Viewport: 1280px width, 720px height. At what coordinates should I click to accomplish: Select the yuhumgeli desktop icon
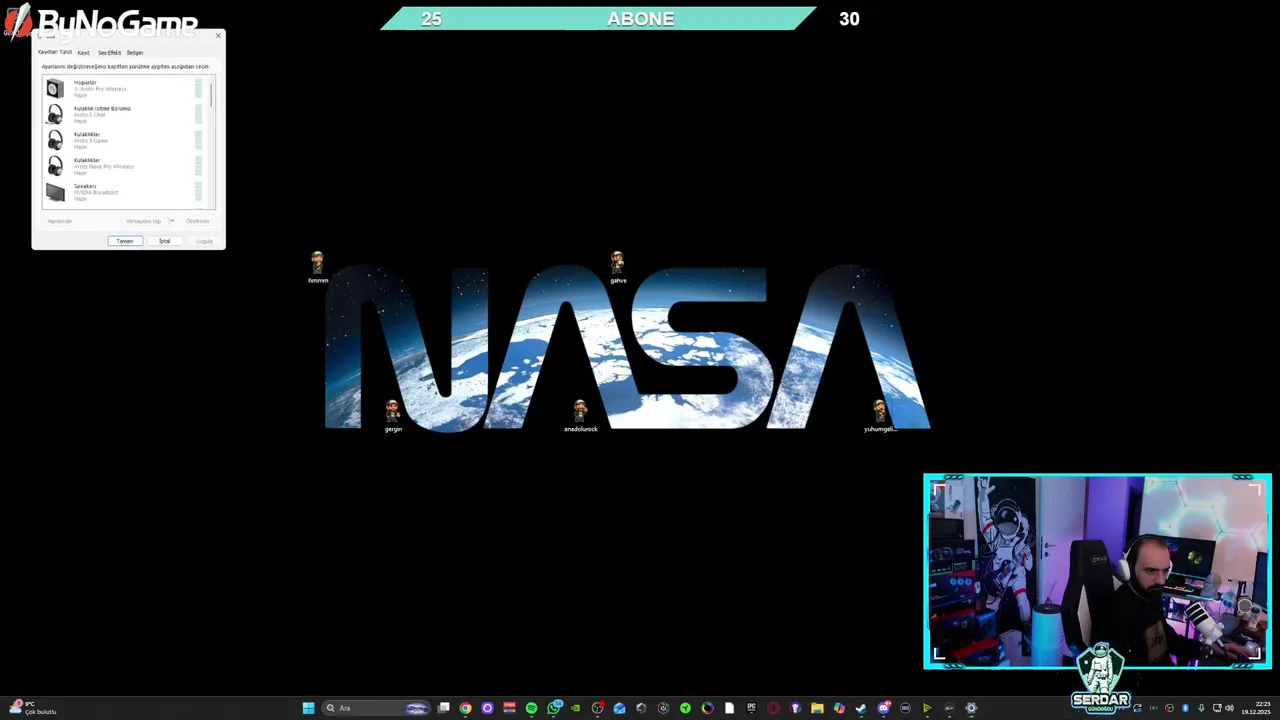880,416
